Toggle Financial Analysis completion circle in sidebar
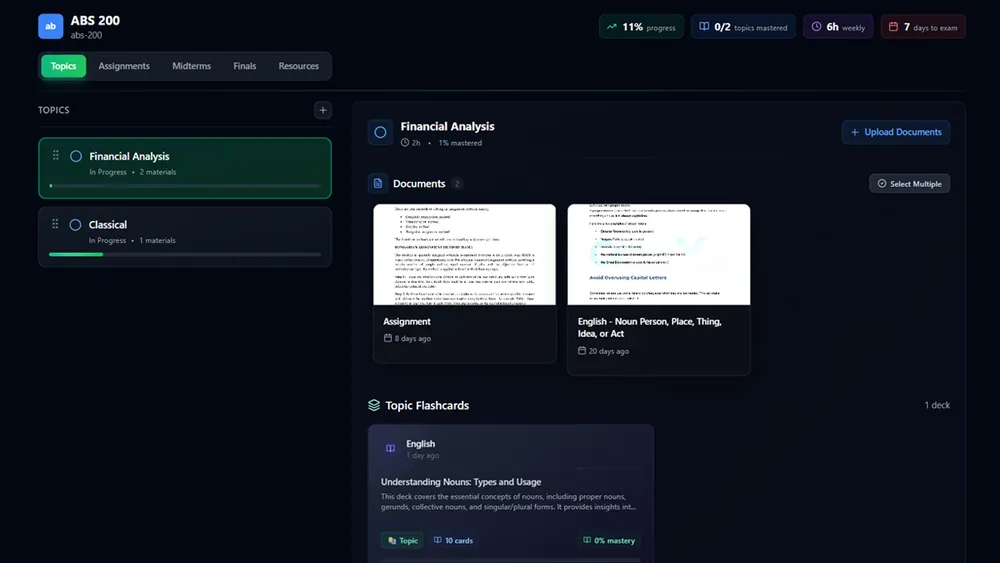Viewport: 1000px width, 563px height. (x=76, y=156)
